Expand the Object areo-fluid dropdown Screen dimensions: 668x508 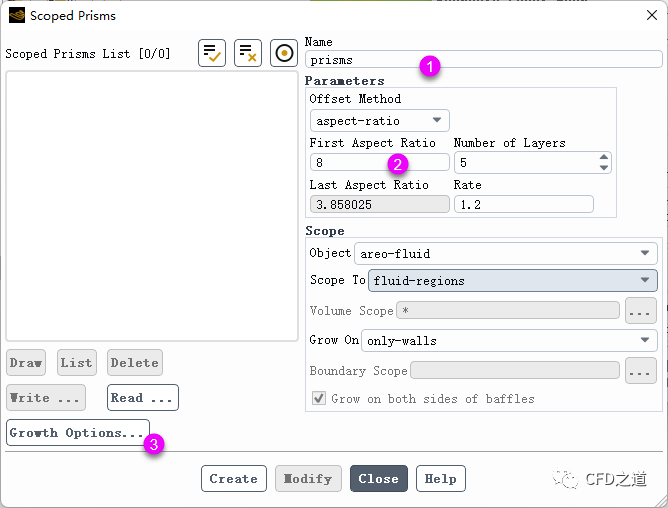[x=506, y=254]
